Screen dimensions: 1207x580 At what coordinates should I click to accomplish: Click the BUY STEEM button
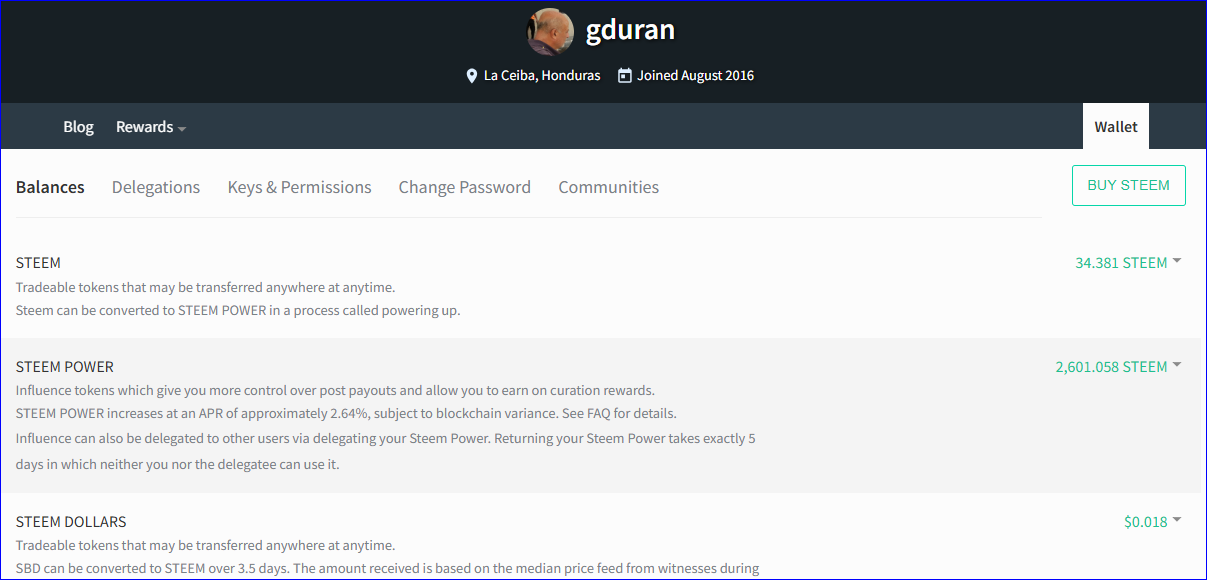pos(1129,186)
